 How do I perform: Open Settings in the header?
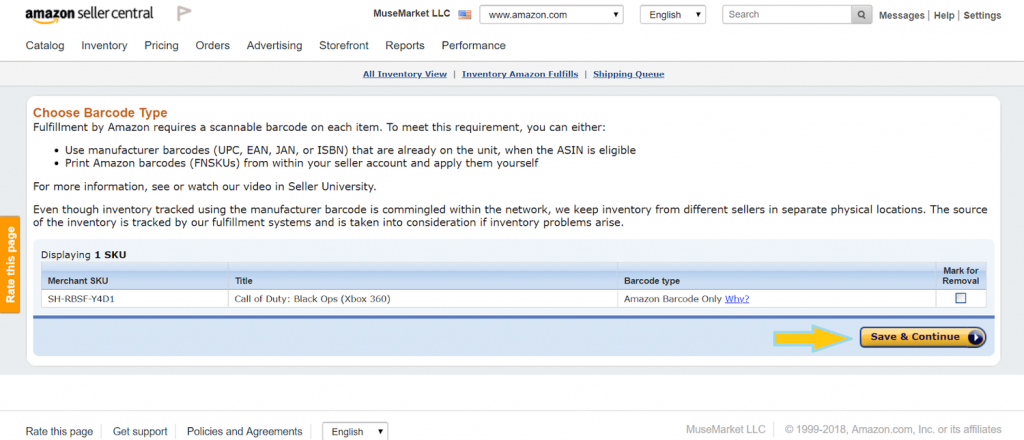[x=982, y=15]
